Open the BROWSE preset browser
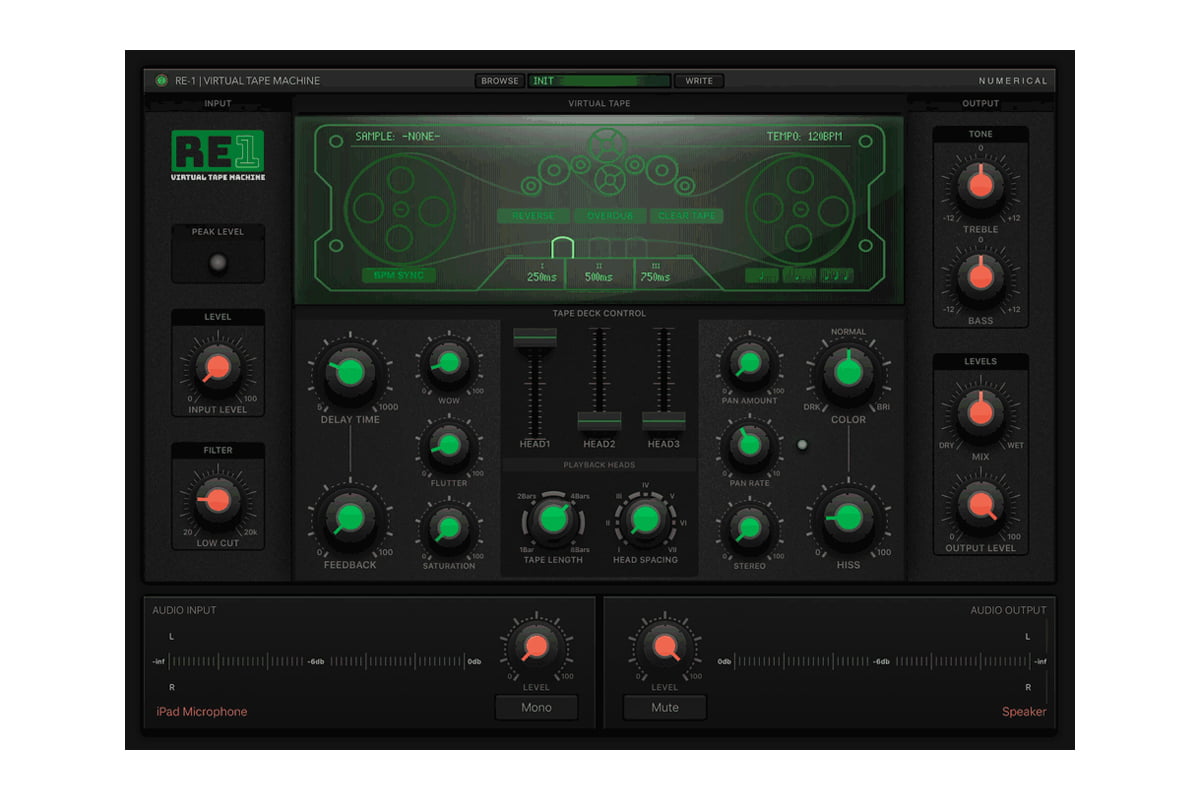 click(x=500, y=81)
